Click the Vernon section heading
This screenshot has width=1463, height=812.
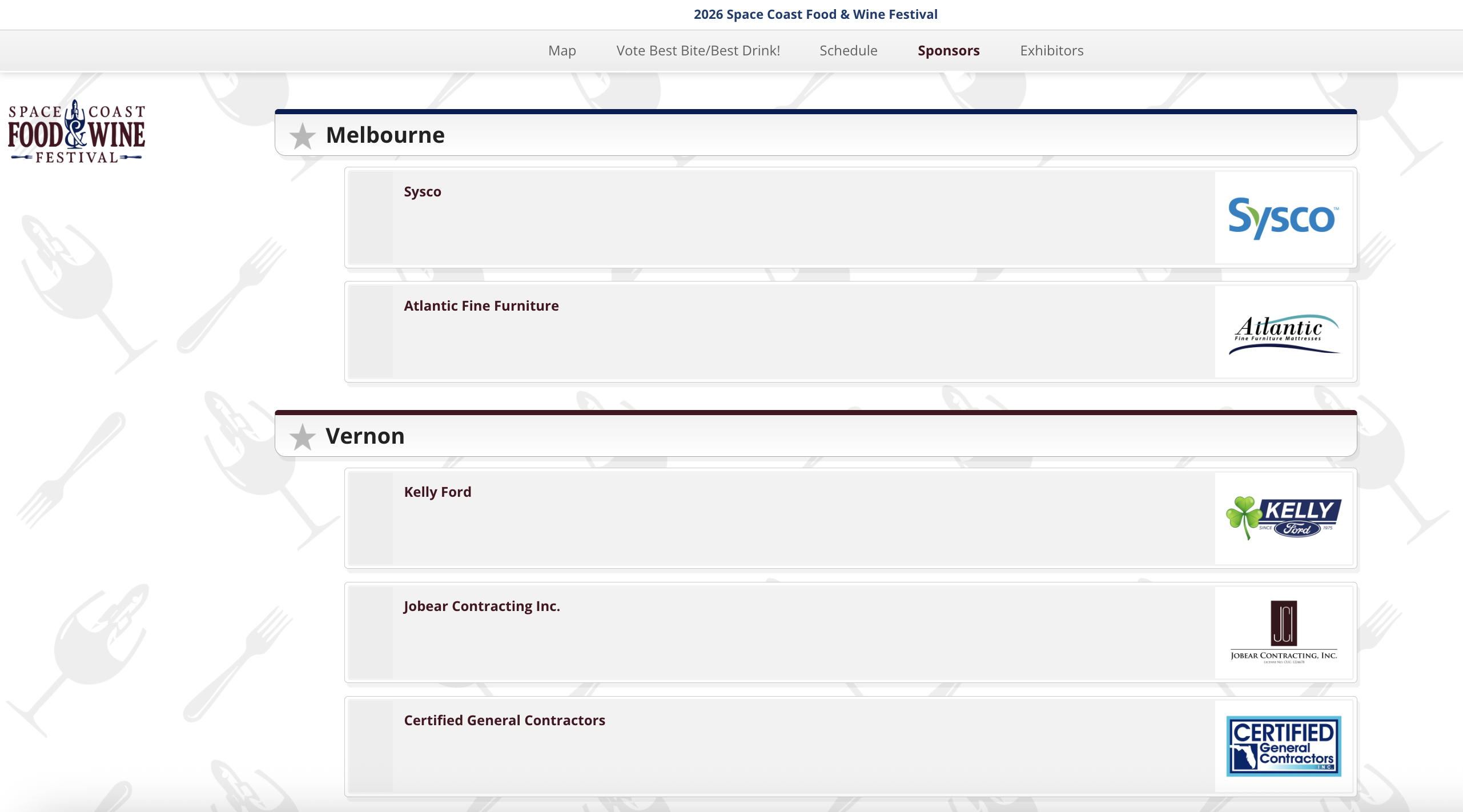[x=365, y=436]
